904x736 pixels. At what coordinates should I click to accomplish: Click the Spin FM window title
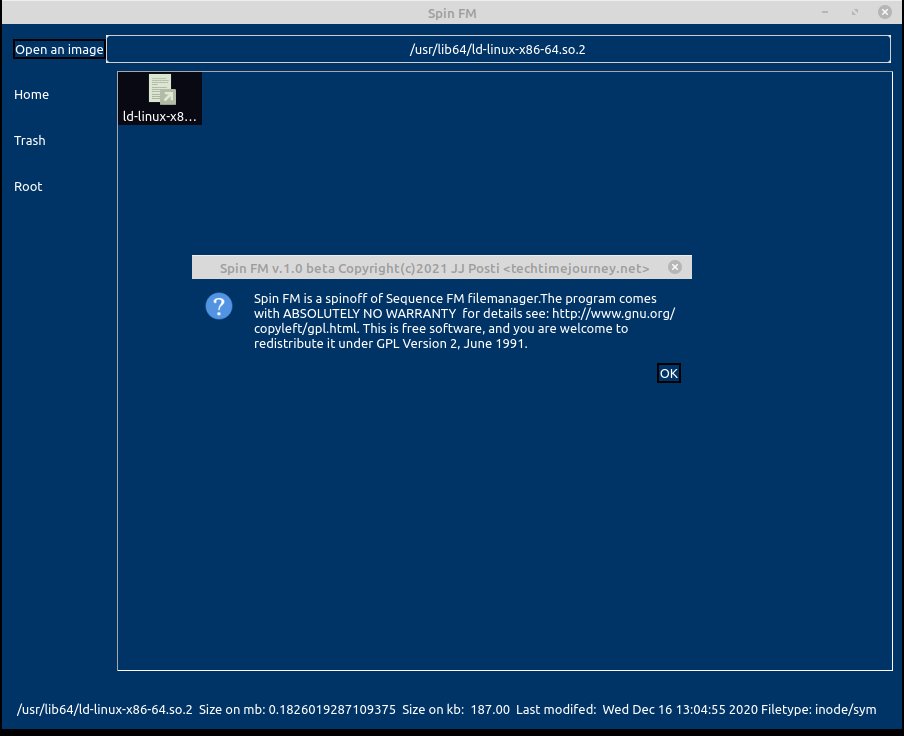(452, 13)
